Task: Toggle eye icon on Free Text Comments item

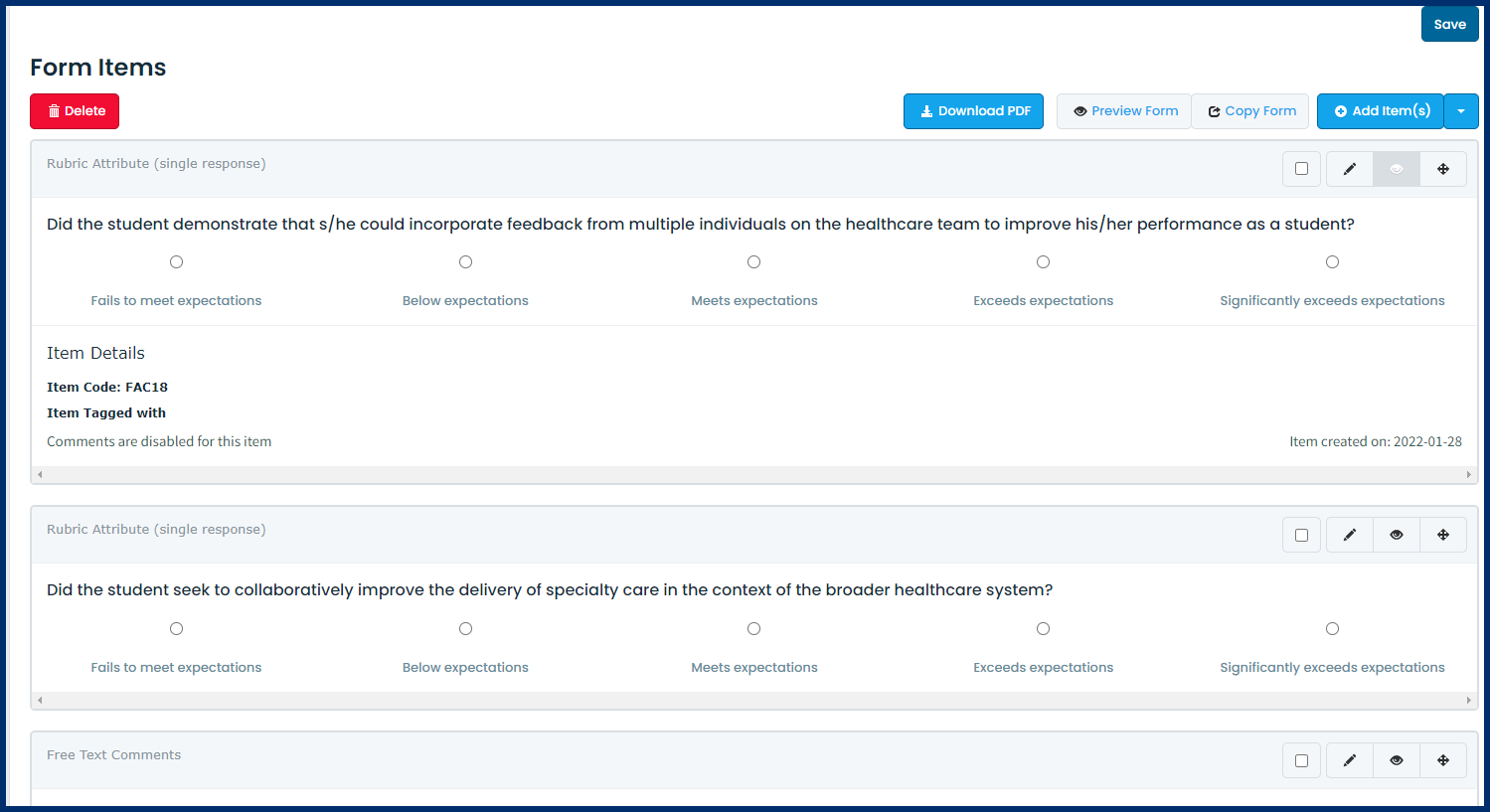Action: pos(1397,760)
